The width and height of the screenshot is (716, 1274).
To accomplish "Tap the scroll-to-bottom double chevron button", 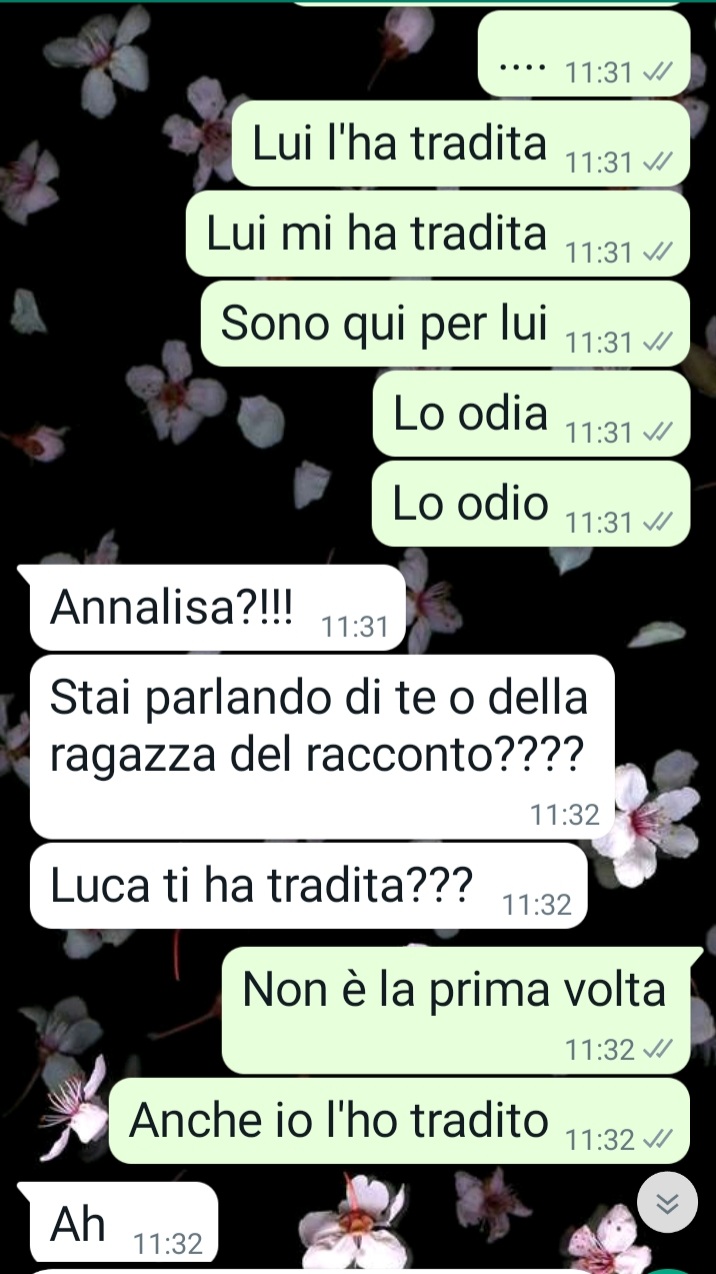I will pyautogui.click(x=668, y=1202).
